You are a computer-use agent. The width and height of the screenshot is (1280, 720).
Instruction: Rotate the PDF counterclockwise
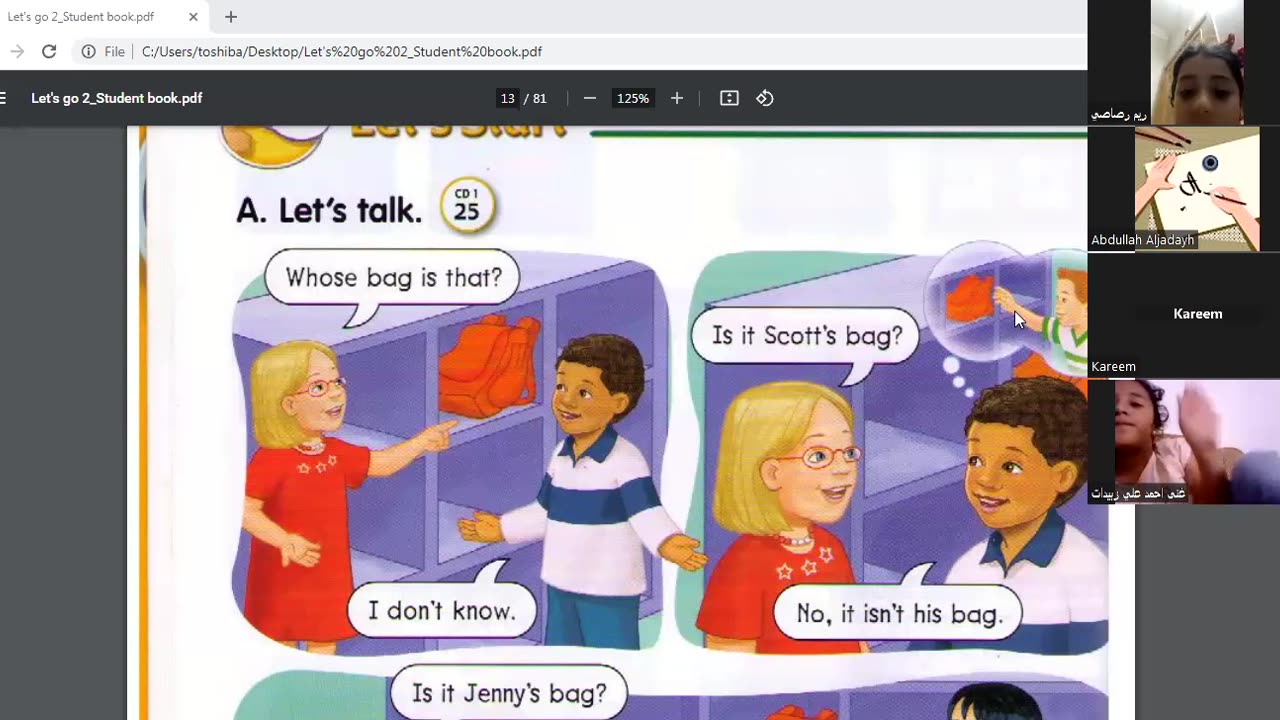pos(765,98)
